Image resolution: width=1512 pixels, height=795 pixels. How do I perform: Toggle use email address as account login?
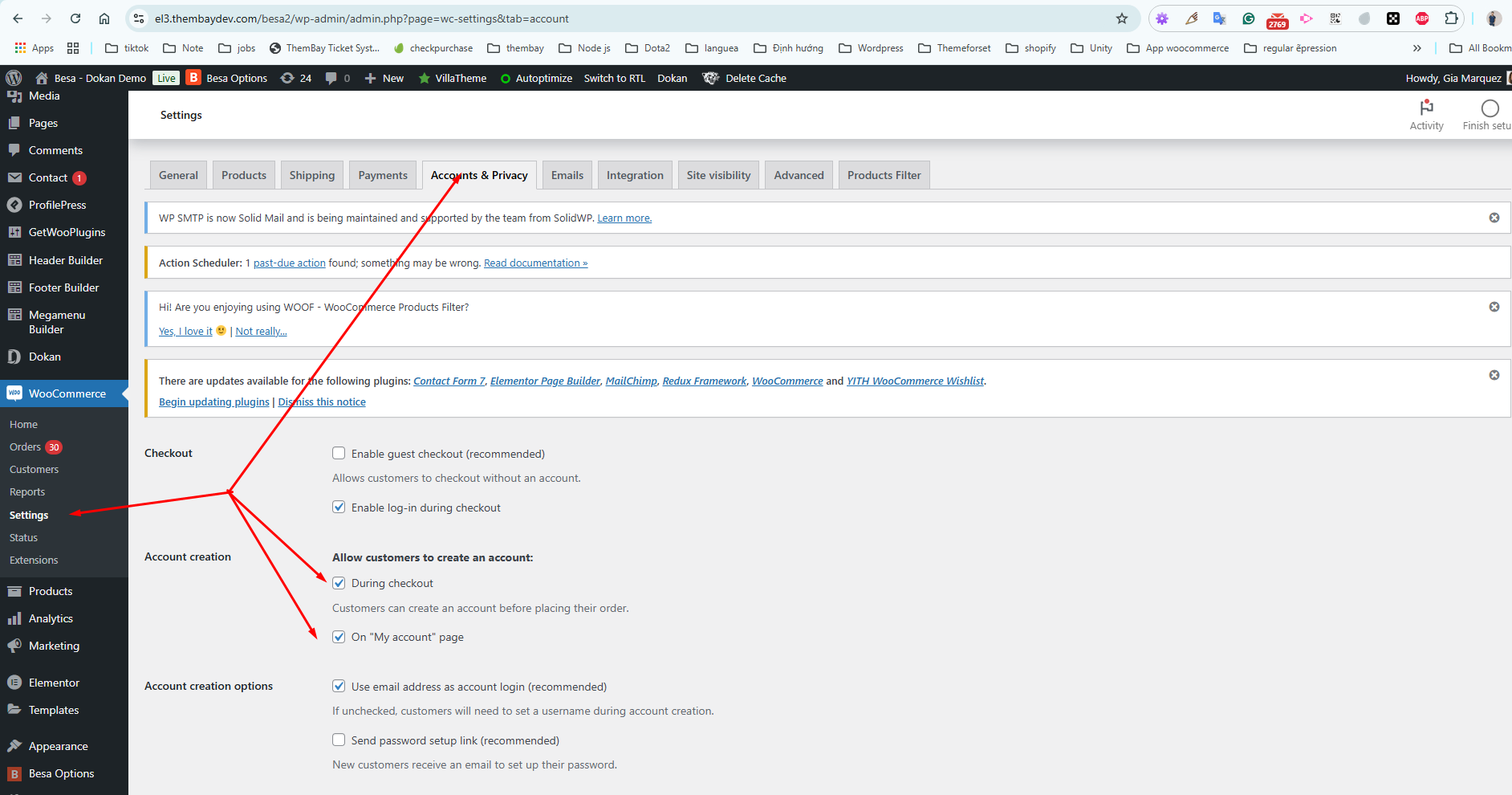pyautogui.click(x=339, y=686)
